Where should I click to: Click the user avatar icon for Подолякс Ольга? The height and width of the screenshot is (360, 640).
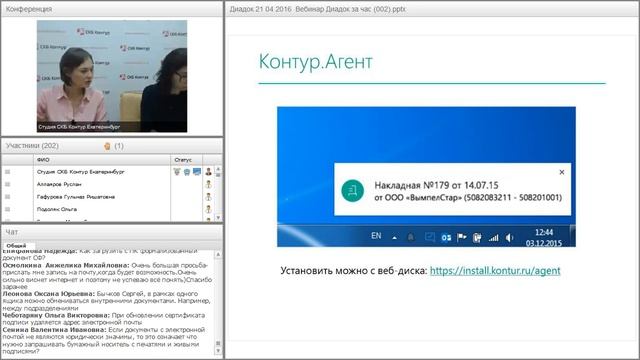[x=209, y=209]
